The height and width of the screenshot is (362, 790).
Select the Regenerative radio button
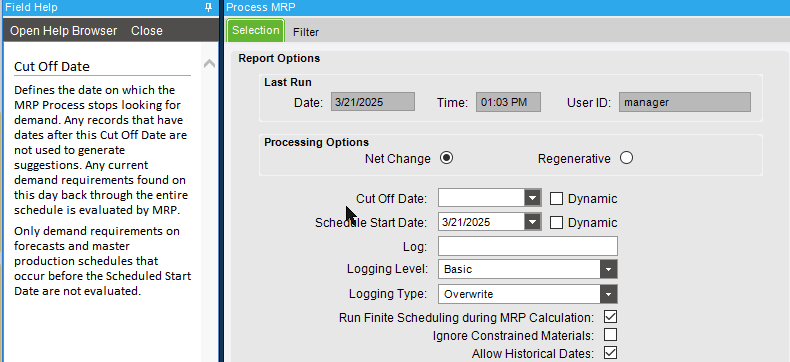click(626, 158)
